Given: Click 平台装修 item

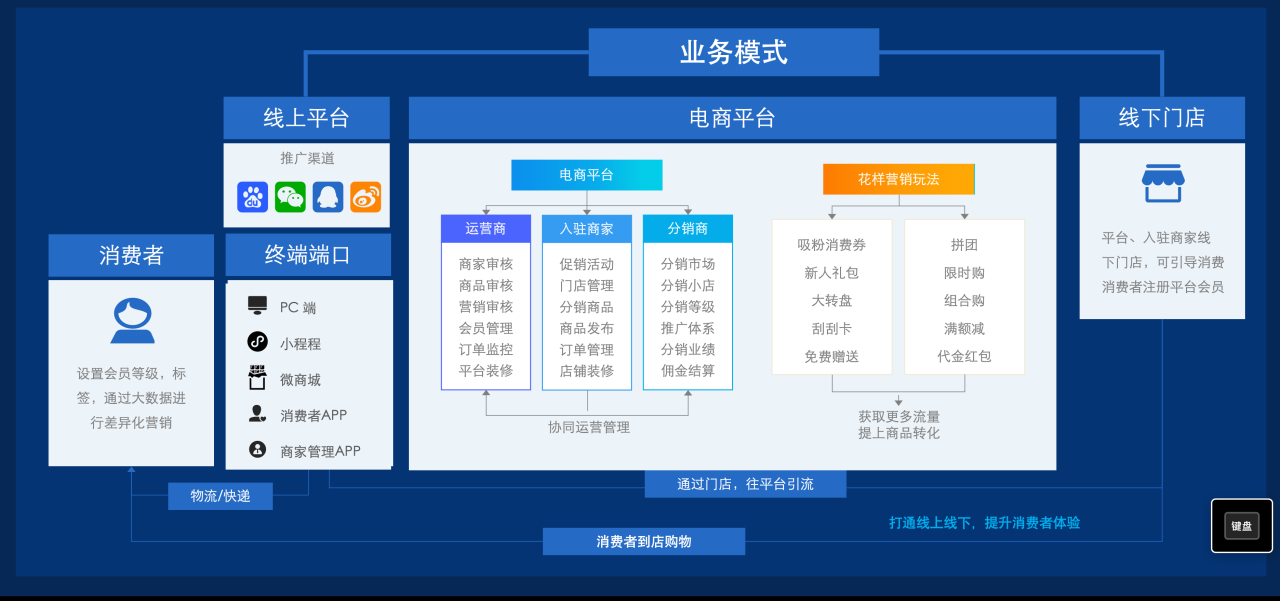Looking at the screenshot, I should pos(486,370).
